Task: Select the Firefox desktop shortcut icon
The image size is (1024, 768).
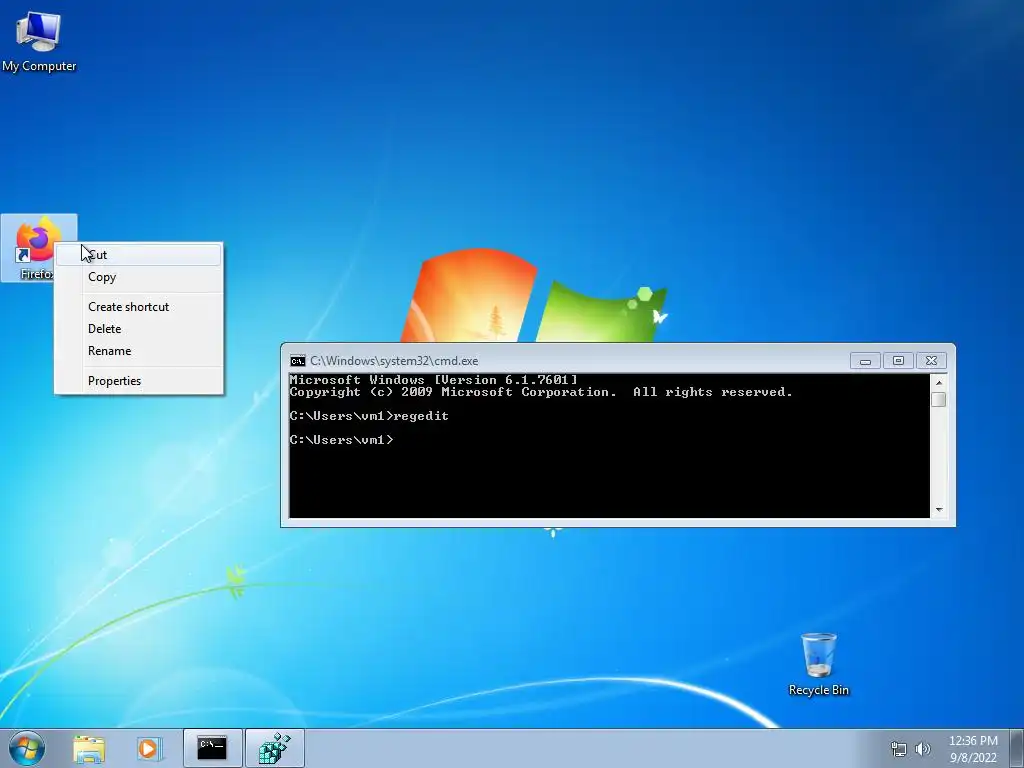Action: [x=39, y=248]
